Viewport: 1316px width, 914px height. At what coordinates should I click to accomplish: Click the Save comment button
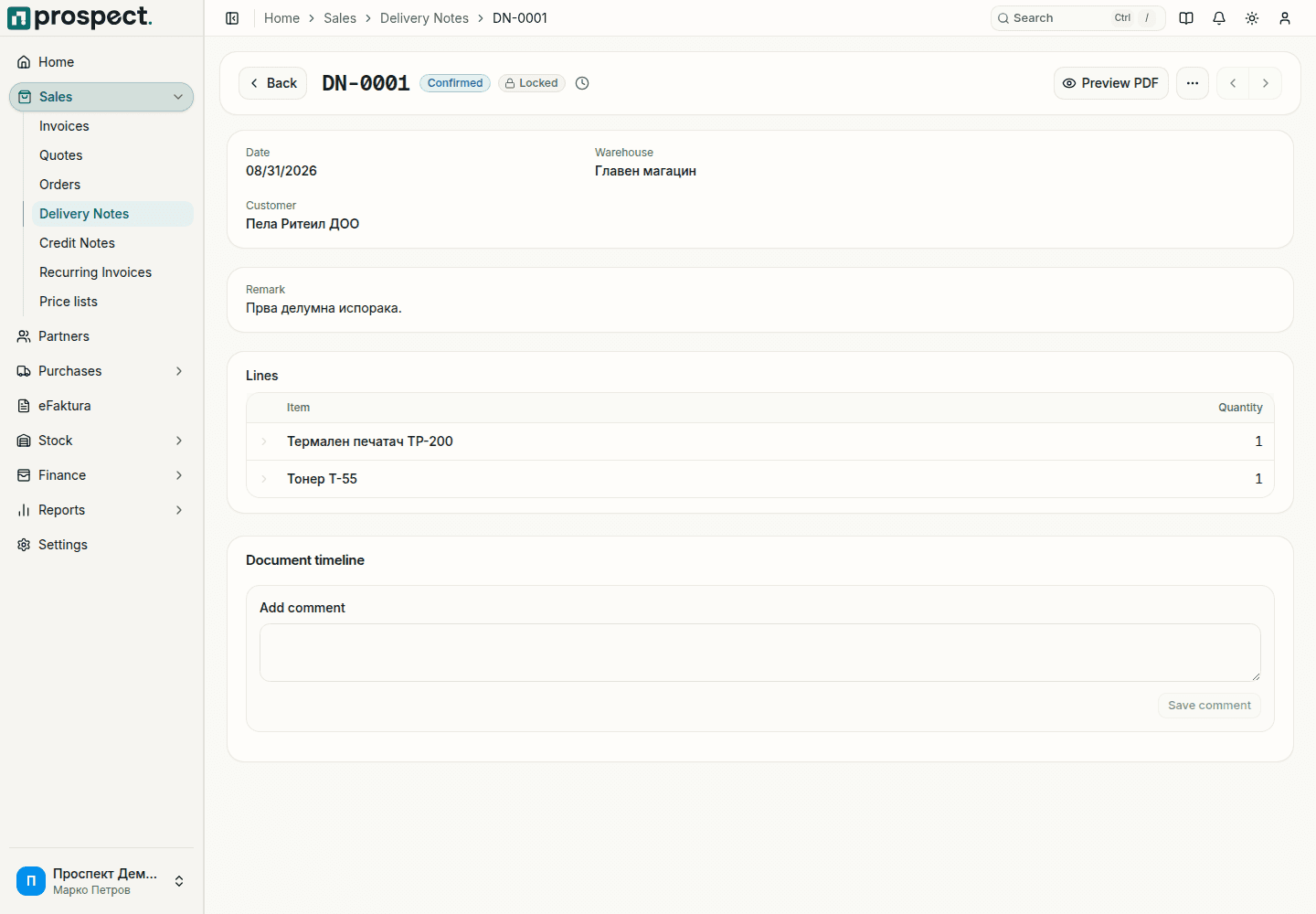(1209, 706)
